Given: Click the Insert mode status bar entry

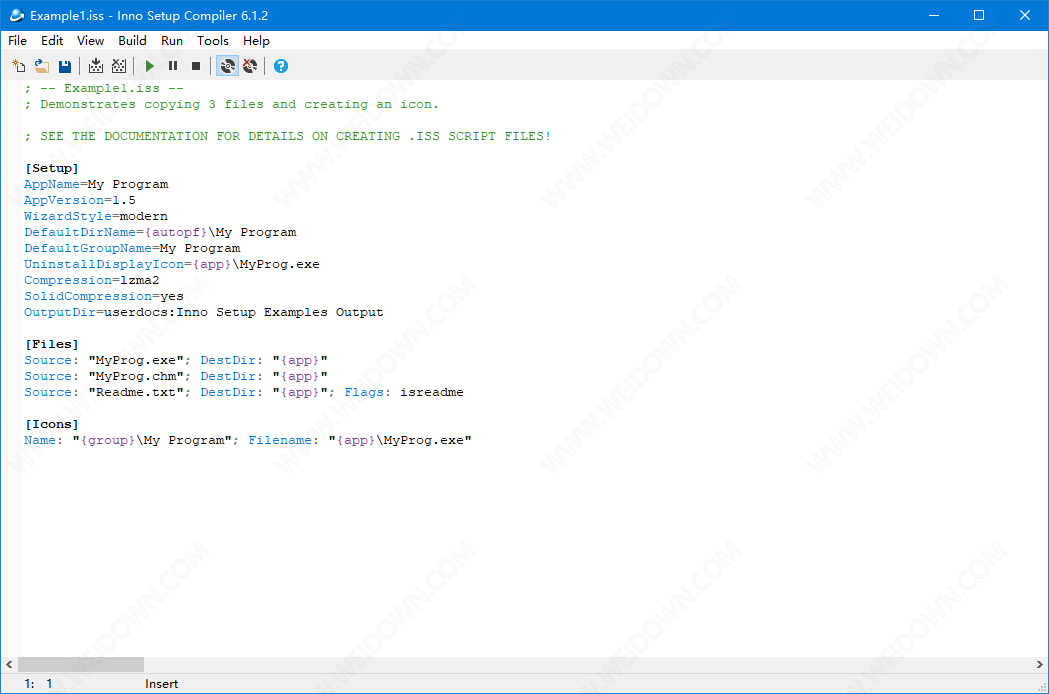Looking at the screenshot, I should coord(161,684).
